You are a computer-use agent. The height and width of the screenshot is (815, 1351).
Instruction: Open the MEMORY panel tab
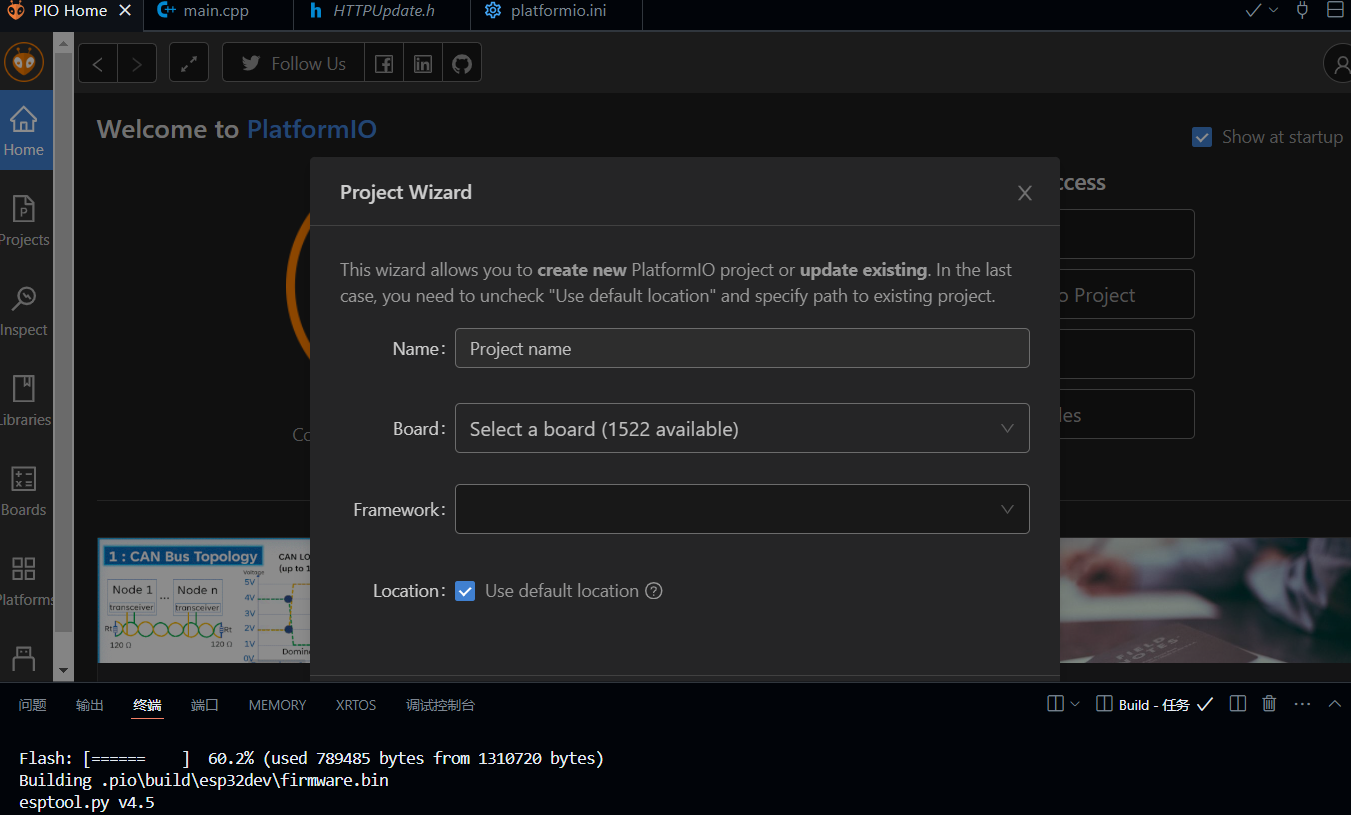(277, 705)
